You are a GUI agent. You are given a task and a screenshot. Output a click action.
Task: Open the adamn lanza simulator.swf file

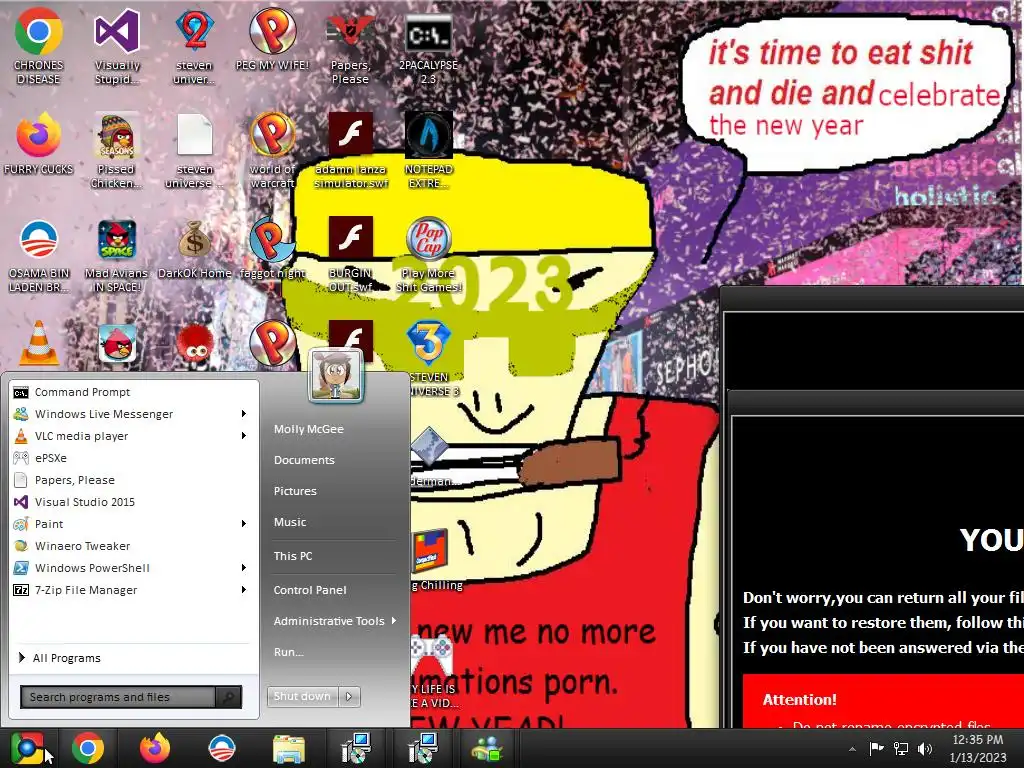click(x=350, y=150)
